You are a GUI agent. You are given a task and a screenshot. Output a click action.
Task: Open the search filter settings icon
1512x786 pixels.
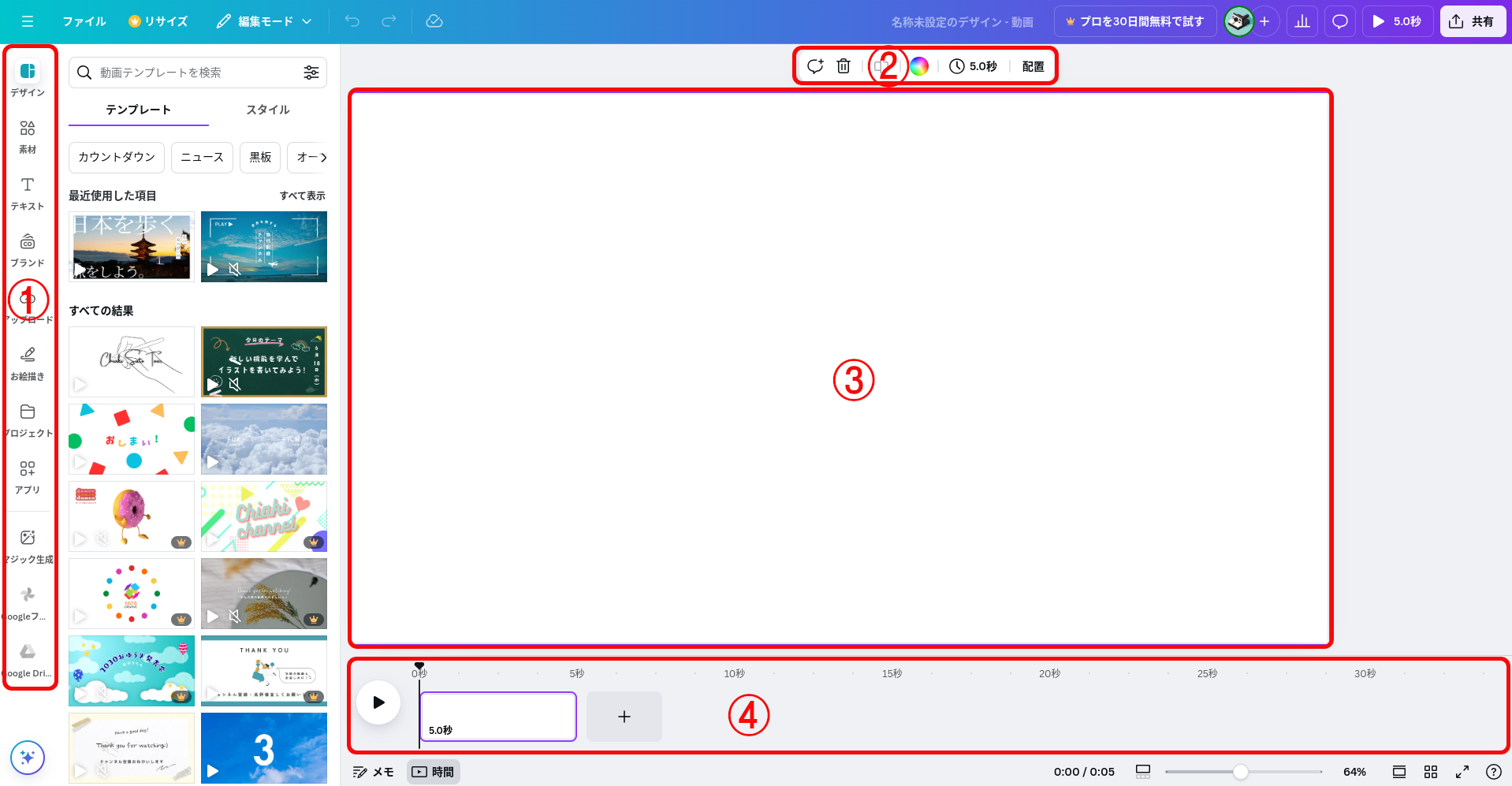(x=311, y=73)
